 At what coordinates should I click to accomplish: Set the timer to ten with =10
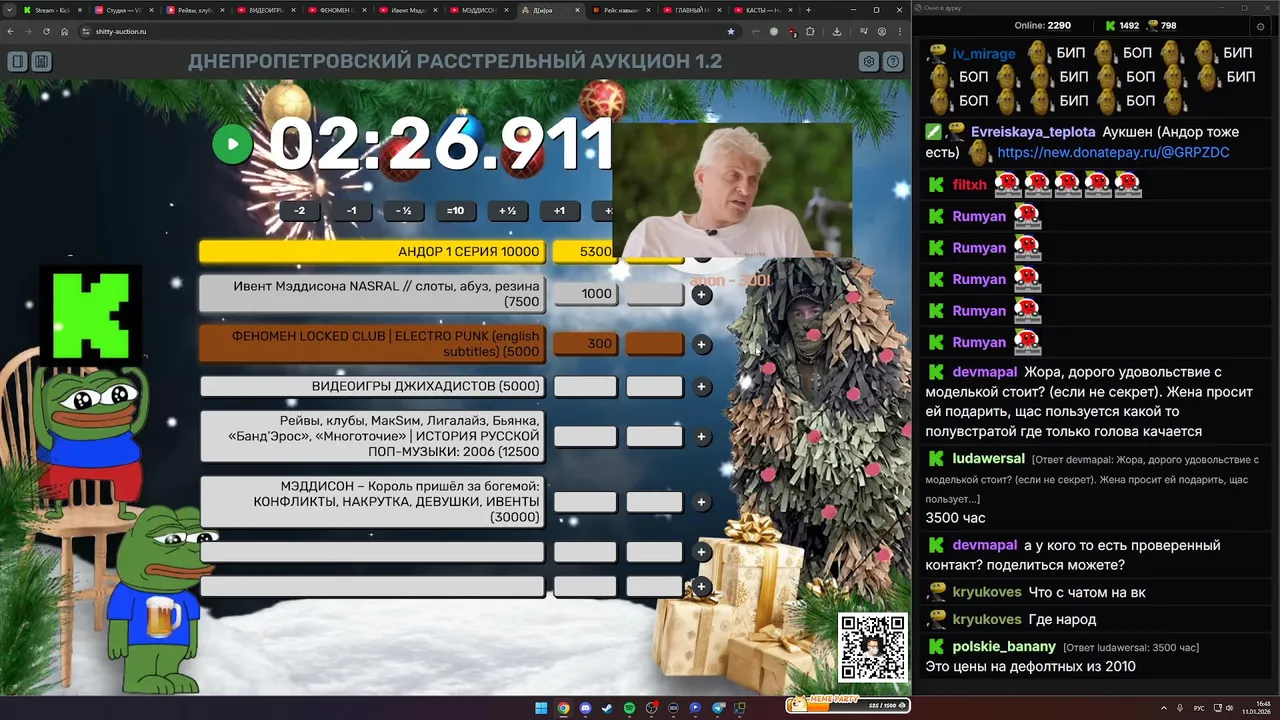(x=455, y=211)
